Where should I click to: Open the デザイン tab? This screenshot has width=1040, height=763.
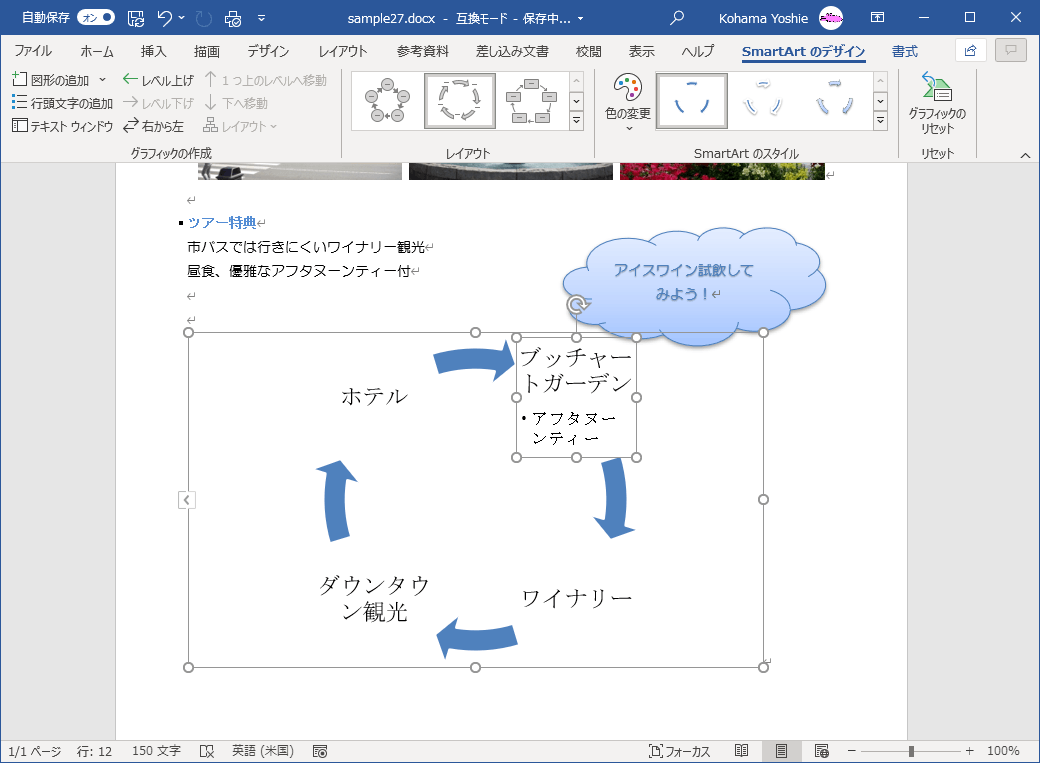(x=269, y=51)
